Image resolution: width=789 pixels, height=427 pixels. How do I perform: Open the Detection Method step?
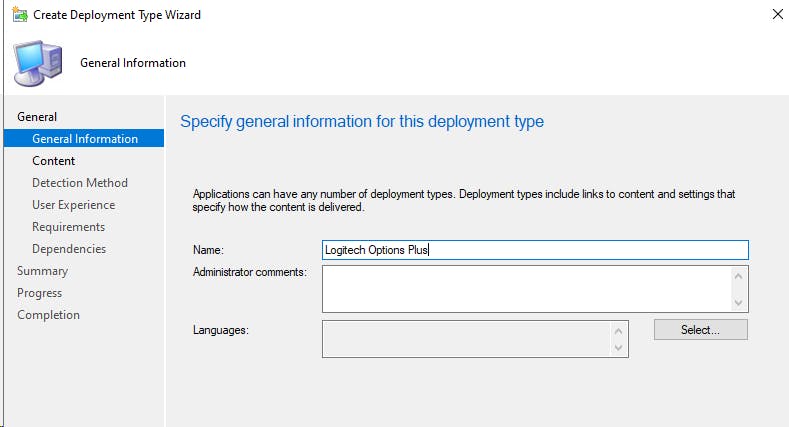pyautogui.click(x=80, y=183)
